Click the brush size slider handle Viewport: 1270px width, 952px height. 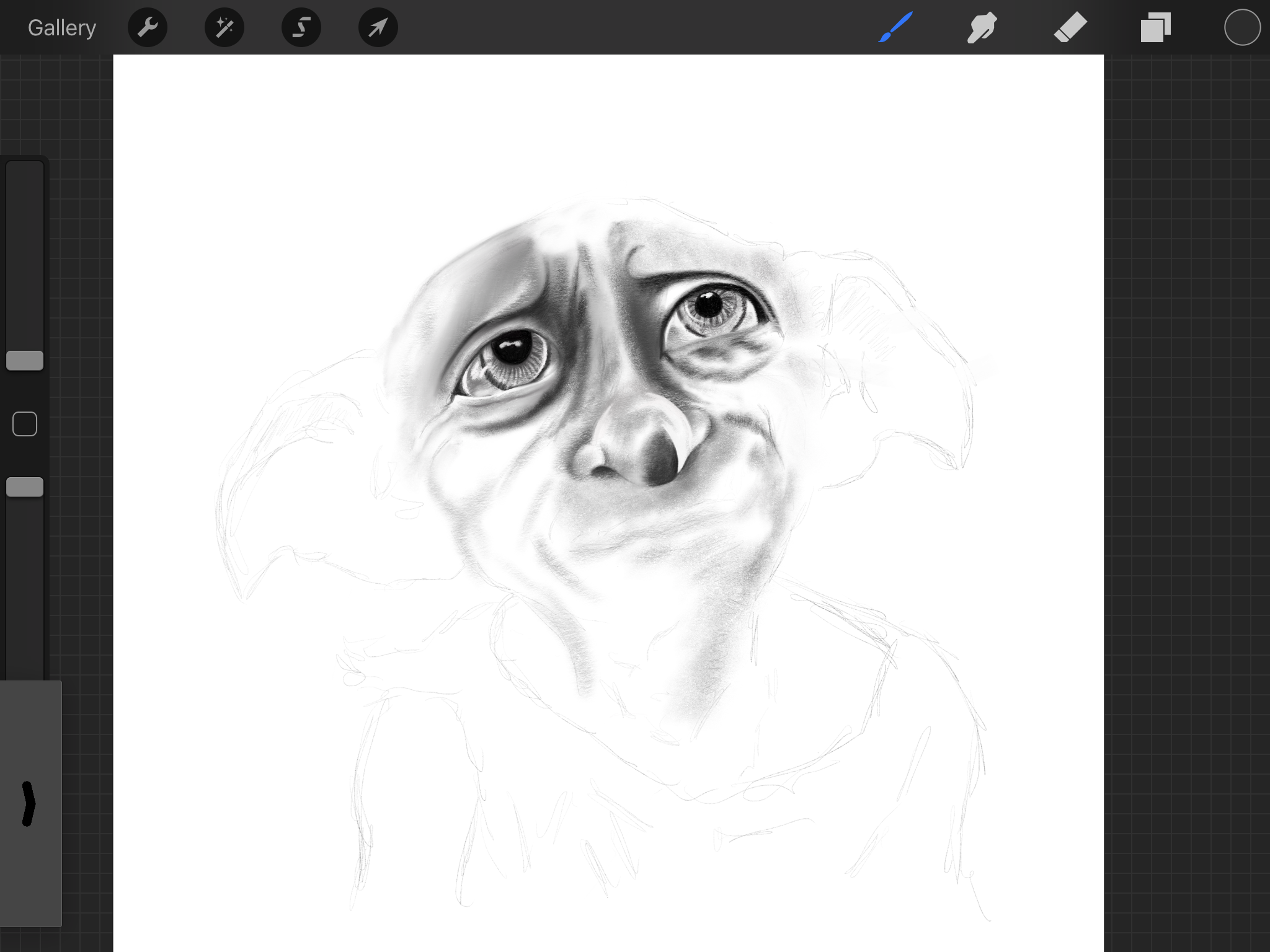pyautogui.click(x=25, y=361)
